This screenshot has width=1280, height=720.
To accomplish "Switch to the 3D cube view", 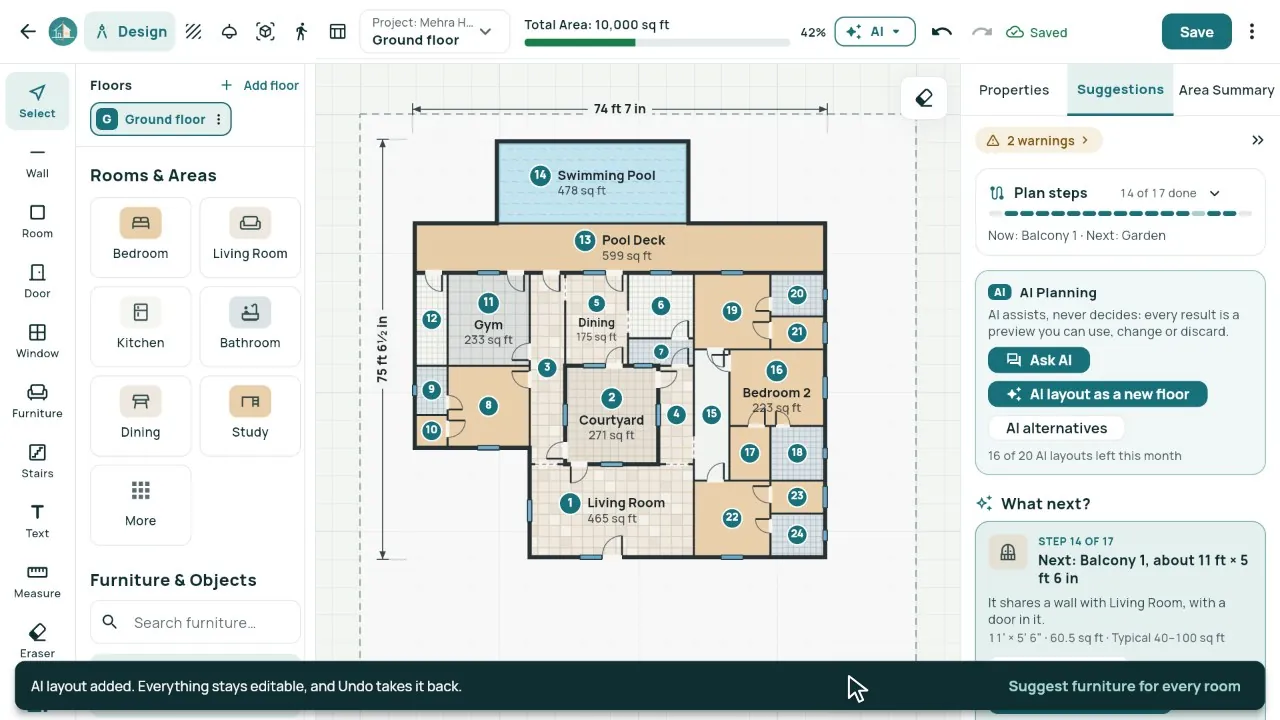I will tap(265, 32).
